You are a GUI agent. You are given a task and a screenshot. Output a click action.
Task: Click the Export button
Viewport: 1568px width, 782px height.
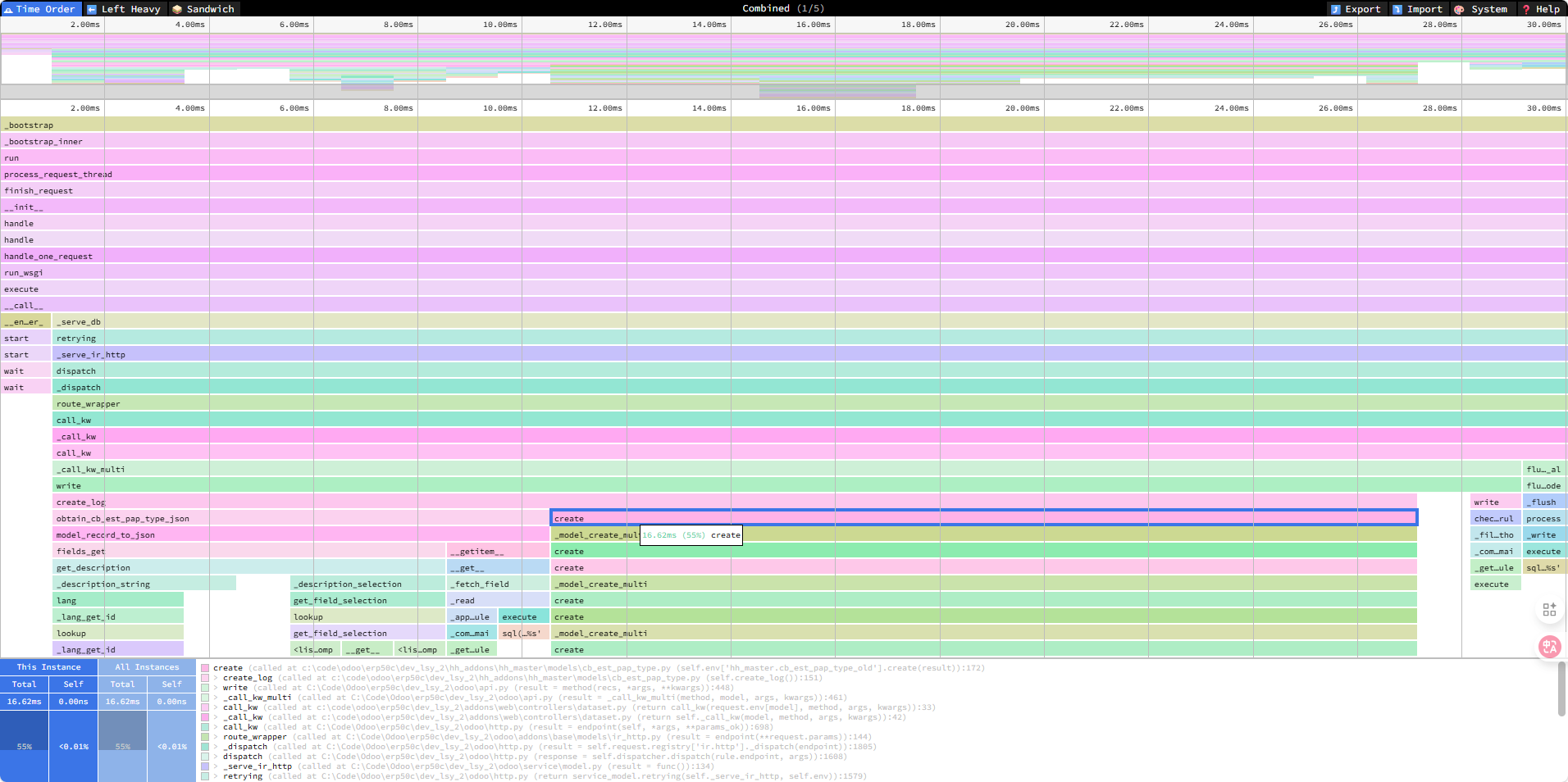point(1357,9)
